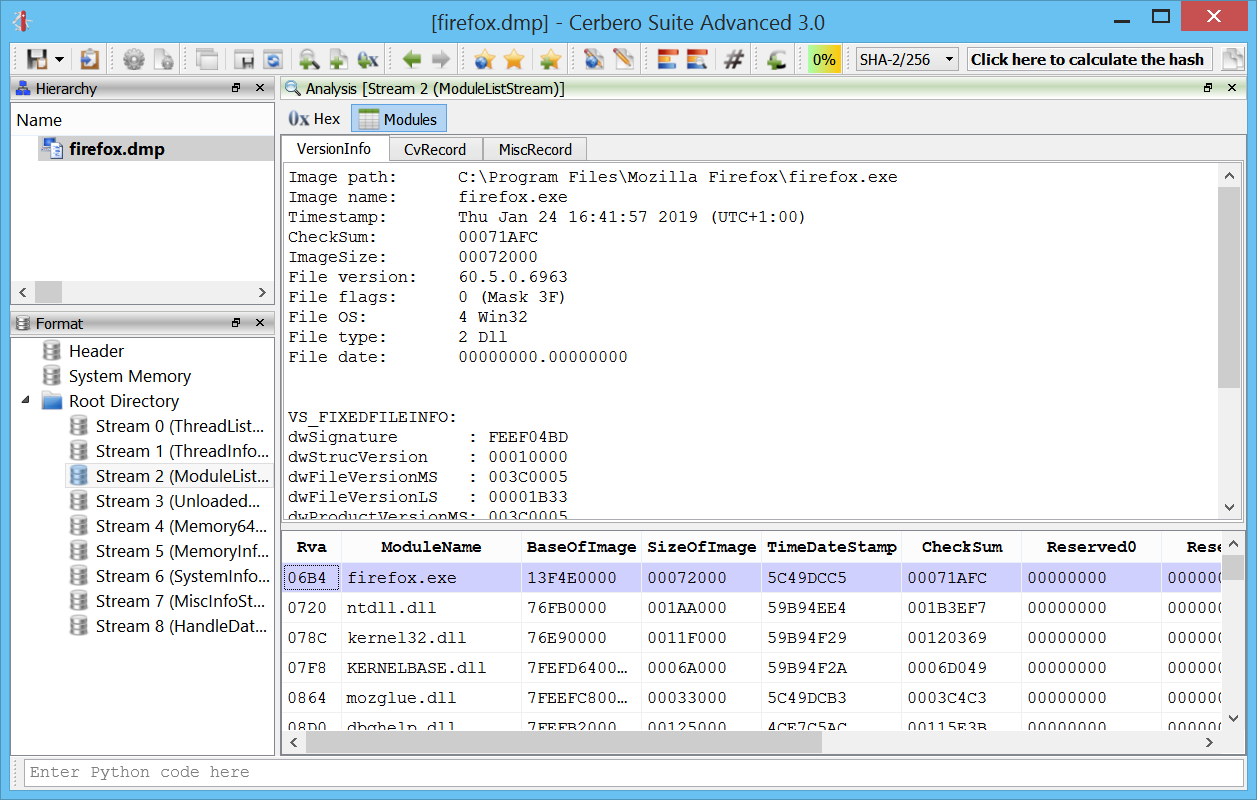The image size is (1257, 800).
Task: Click the green curved arrow icon
Action: click(x=777, y=59)
